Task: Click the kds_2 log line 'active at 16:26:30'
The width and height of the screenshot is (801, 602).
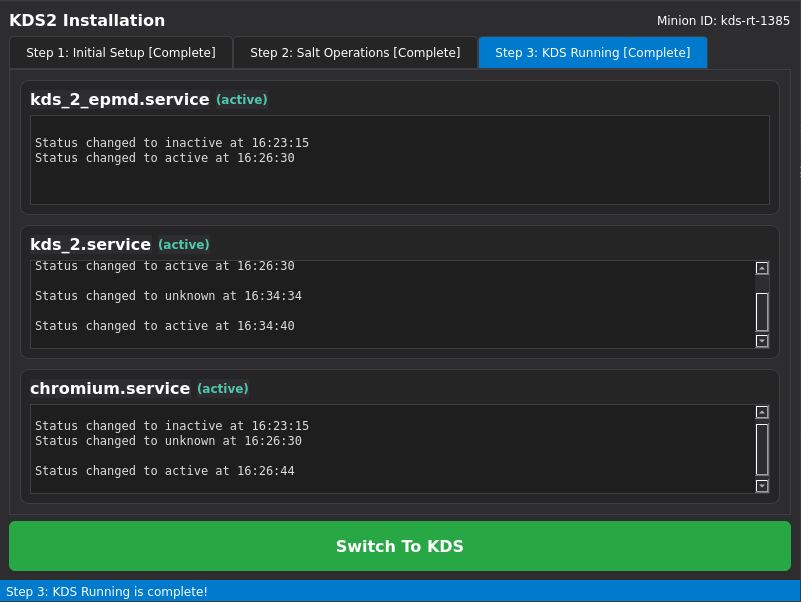Action: [x=165, y=266]
